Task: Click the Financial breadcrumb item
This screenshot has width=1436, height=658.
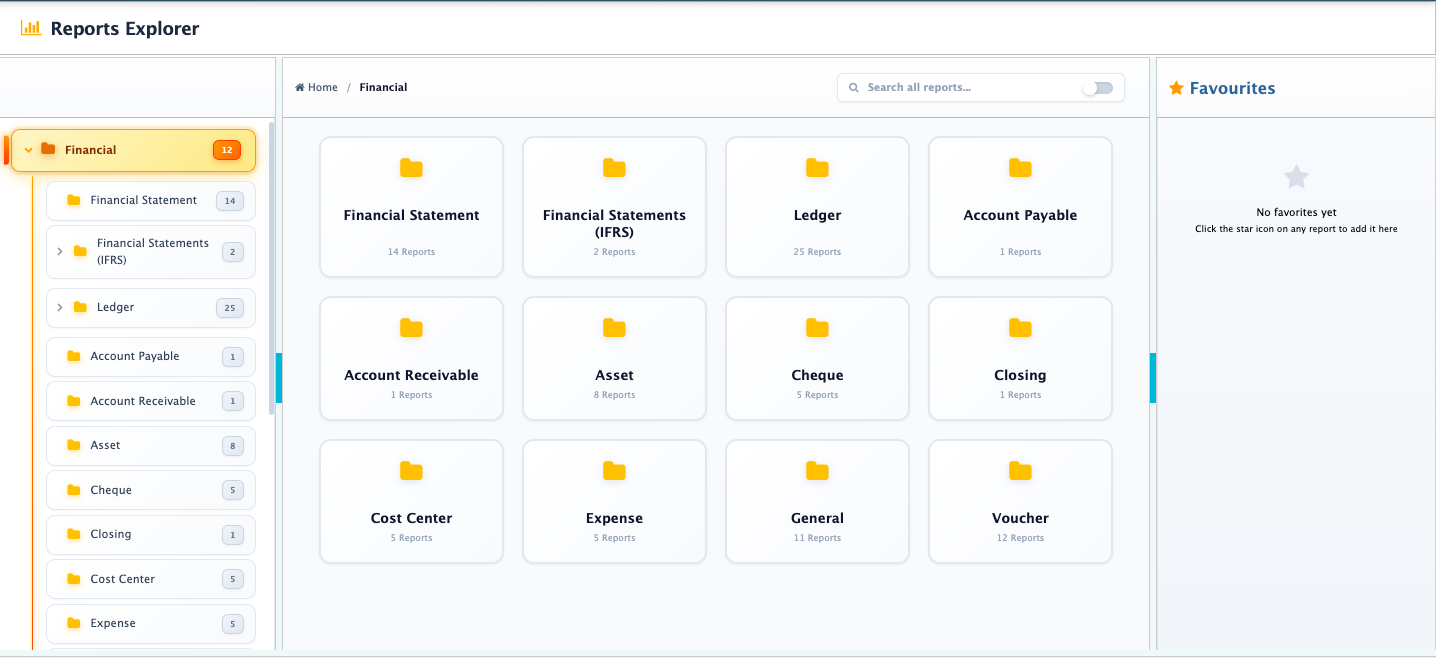Action: point(383,87)
